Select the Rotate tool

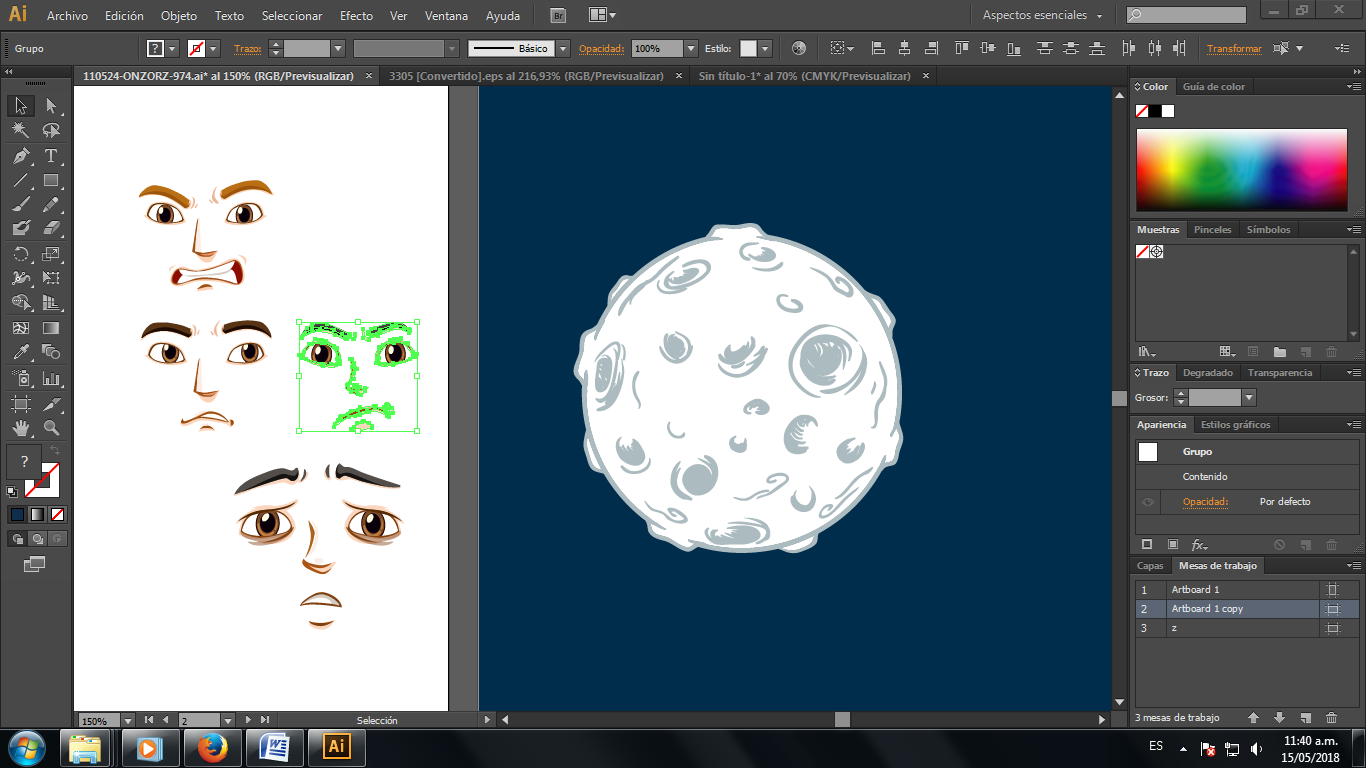[20, 254]
